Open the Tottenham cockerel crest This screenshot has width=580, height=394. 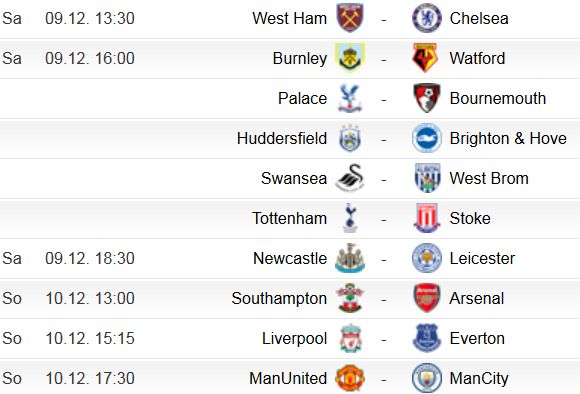(x=350, y=218)
